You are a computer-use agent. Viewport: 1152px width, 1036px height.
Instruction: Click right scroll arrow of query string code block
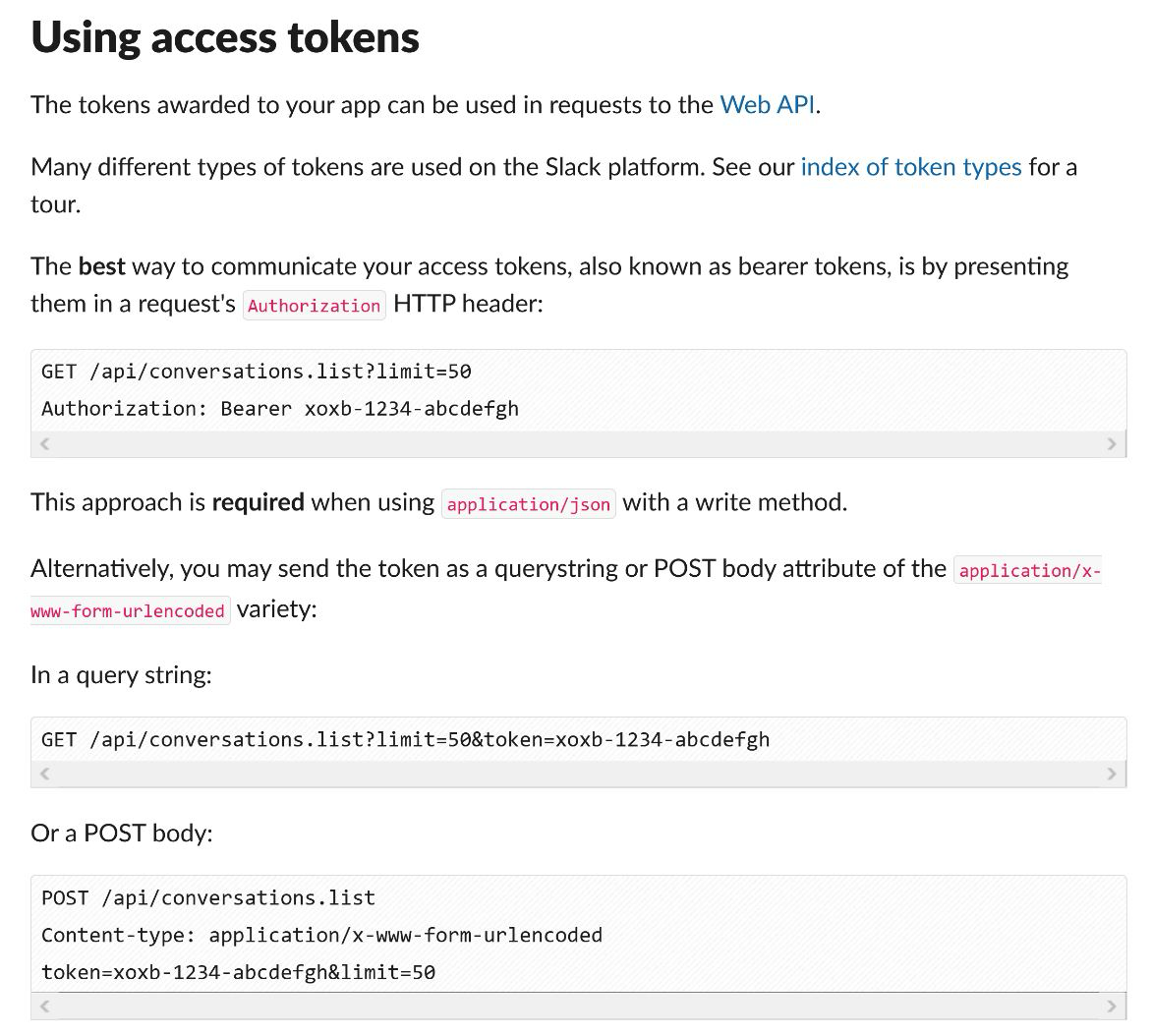[x=1112, y=775]
